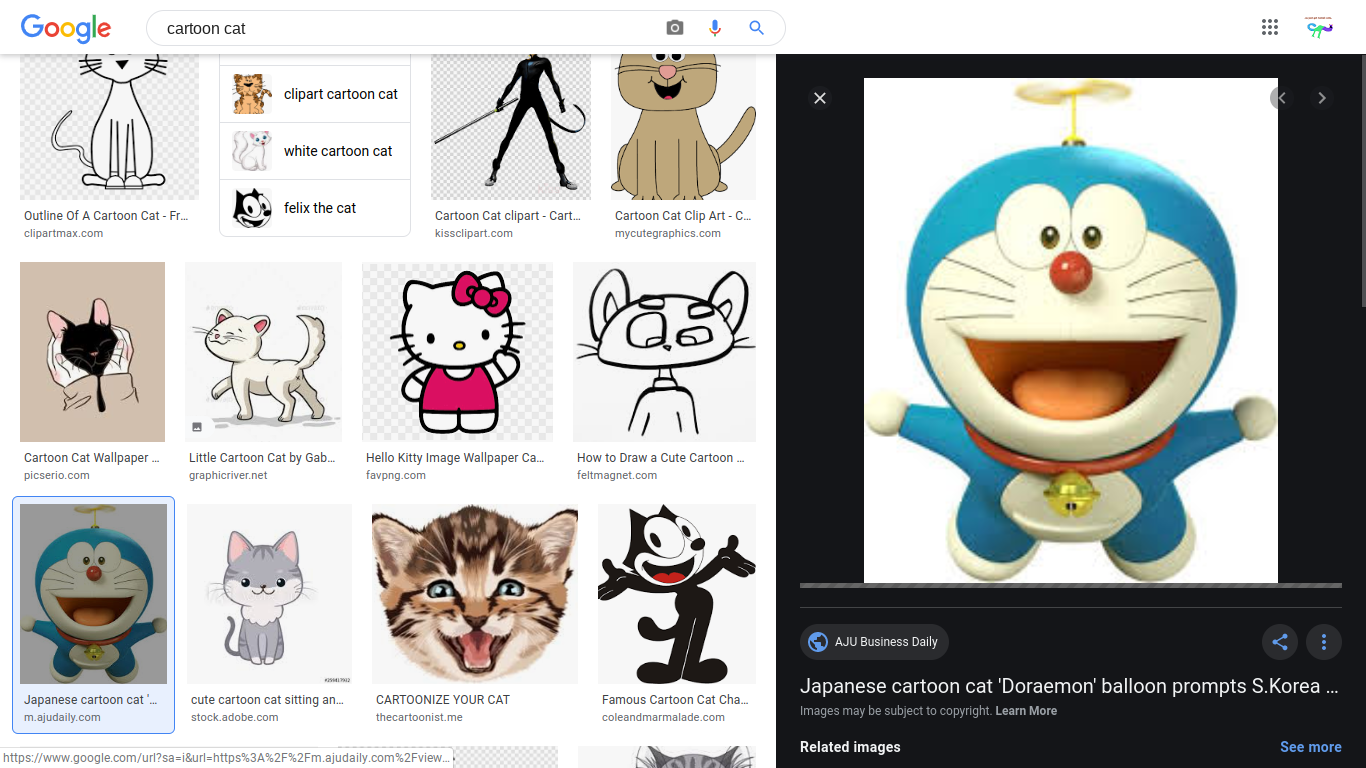Image resolution: width=1366 pixels, height=768 pixels.
Task: Click the coleandmarmalade.com source link
Action: coord(663,717)
